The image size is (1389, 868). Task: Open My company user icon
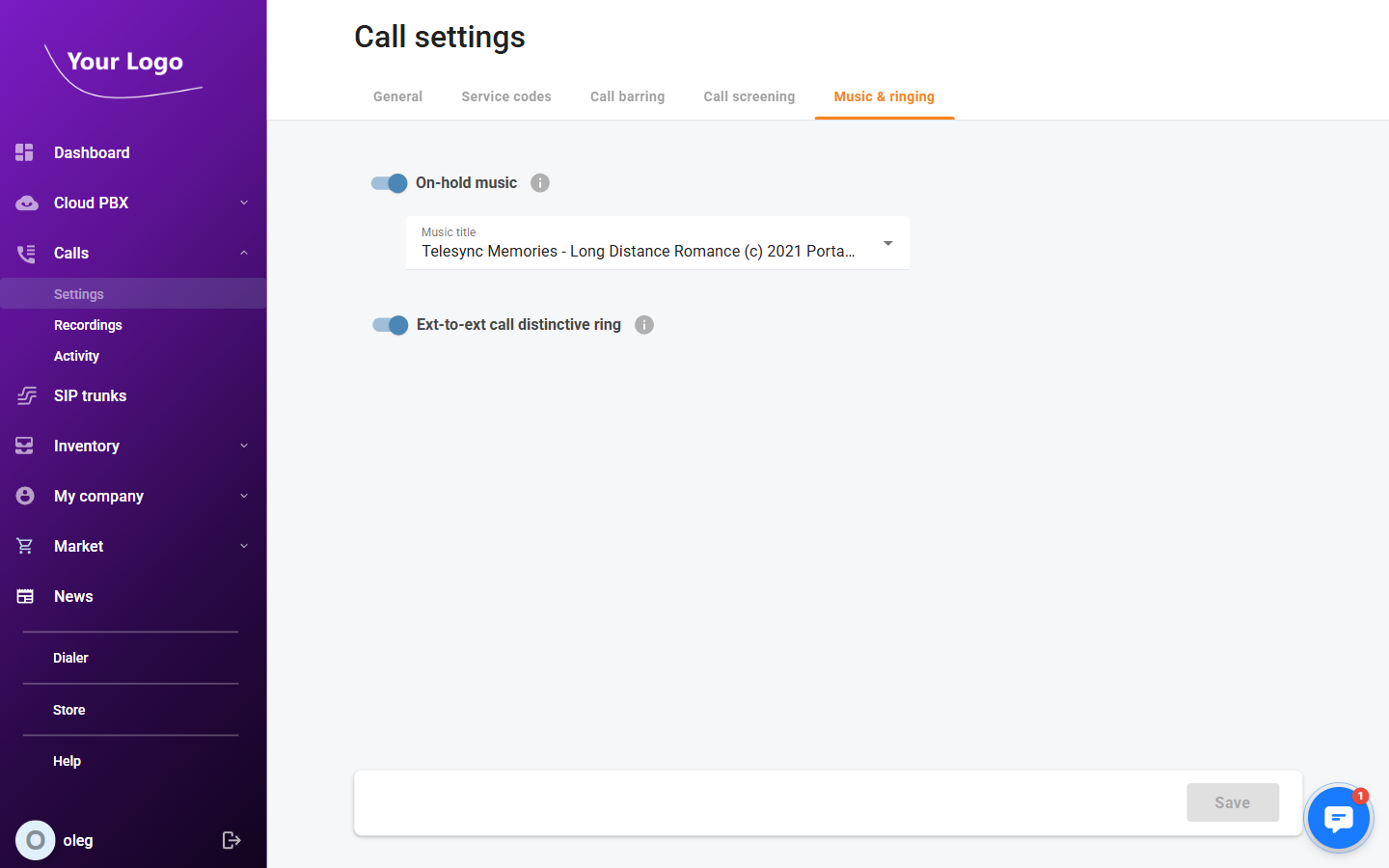pyautogui.click(x=25, y=496)
